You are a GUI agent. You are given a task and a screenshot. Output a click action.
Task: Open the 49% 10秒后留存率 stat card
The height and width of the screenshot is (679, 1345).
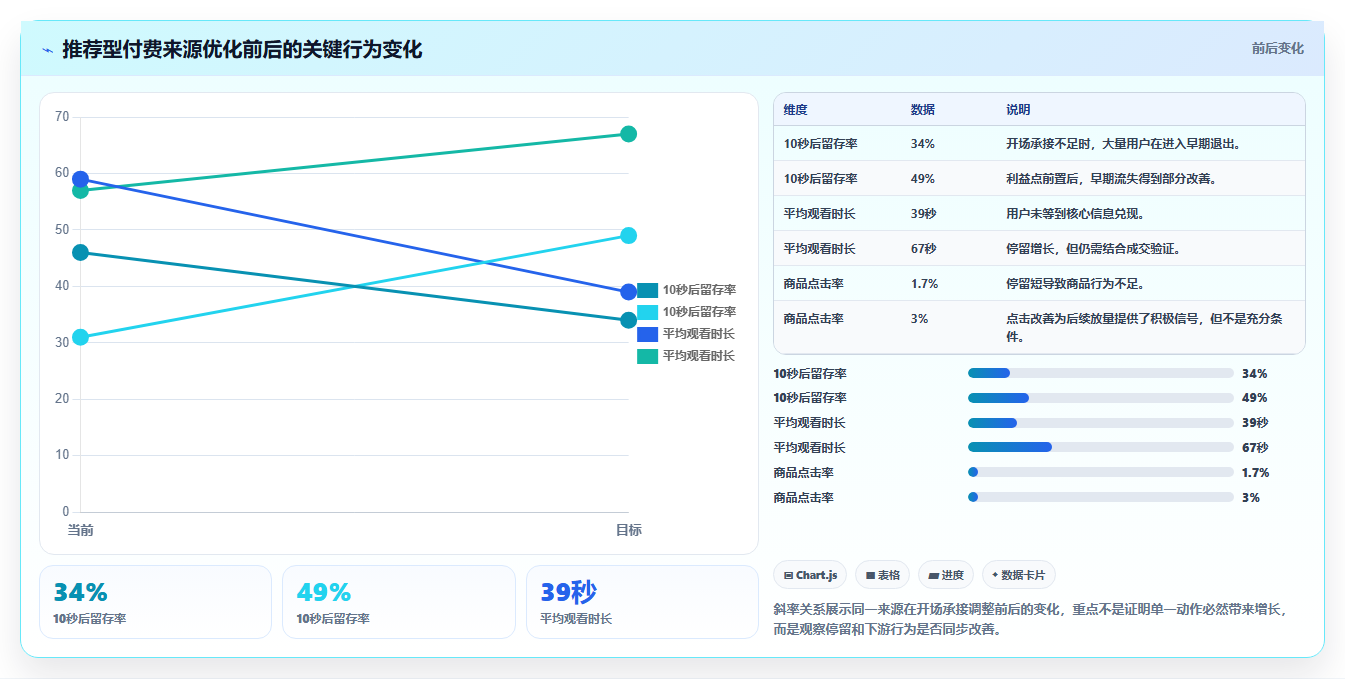click(398, 602)
